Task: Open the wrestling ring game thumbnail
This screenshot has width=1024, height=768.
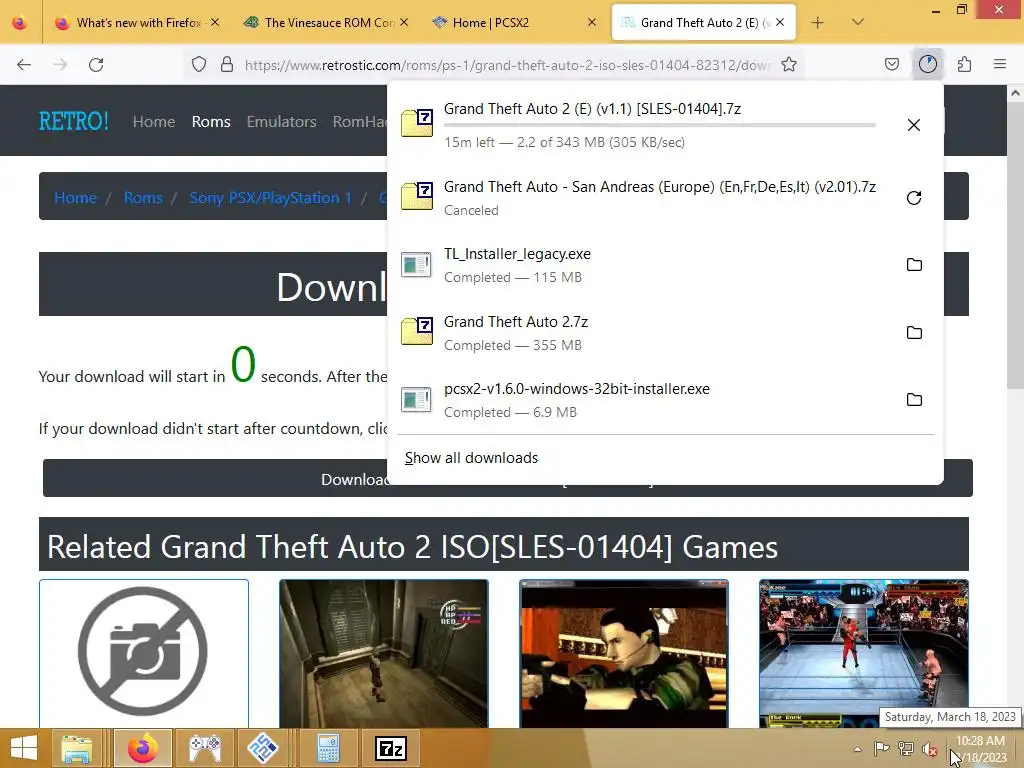Action: (864, 653)
